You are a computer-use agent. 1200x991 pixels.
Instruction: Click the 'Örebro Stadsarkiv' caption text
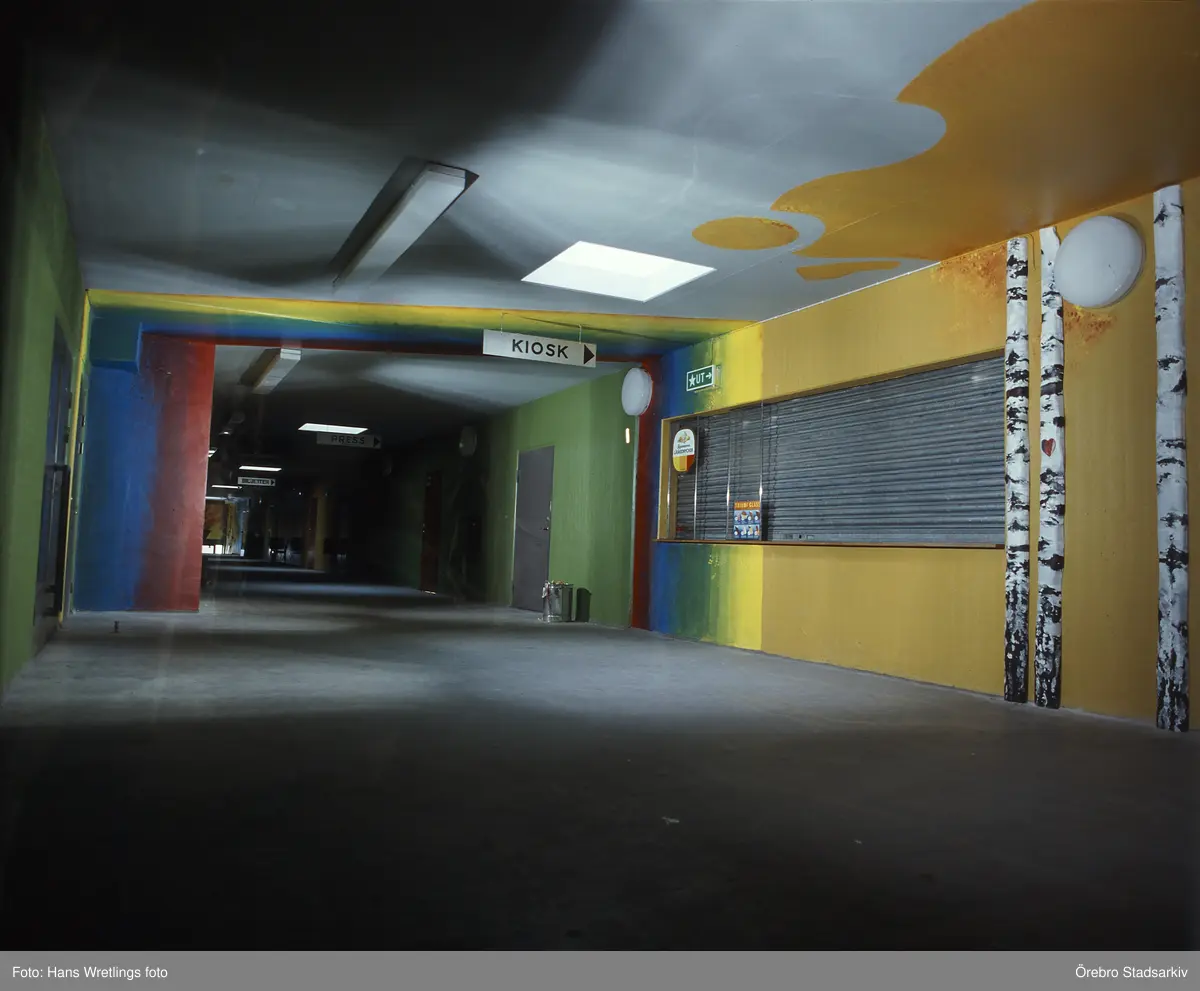(x=1129, y=972)
